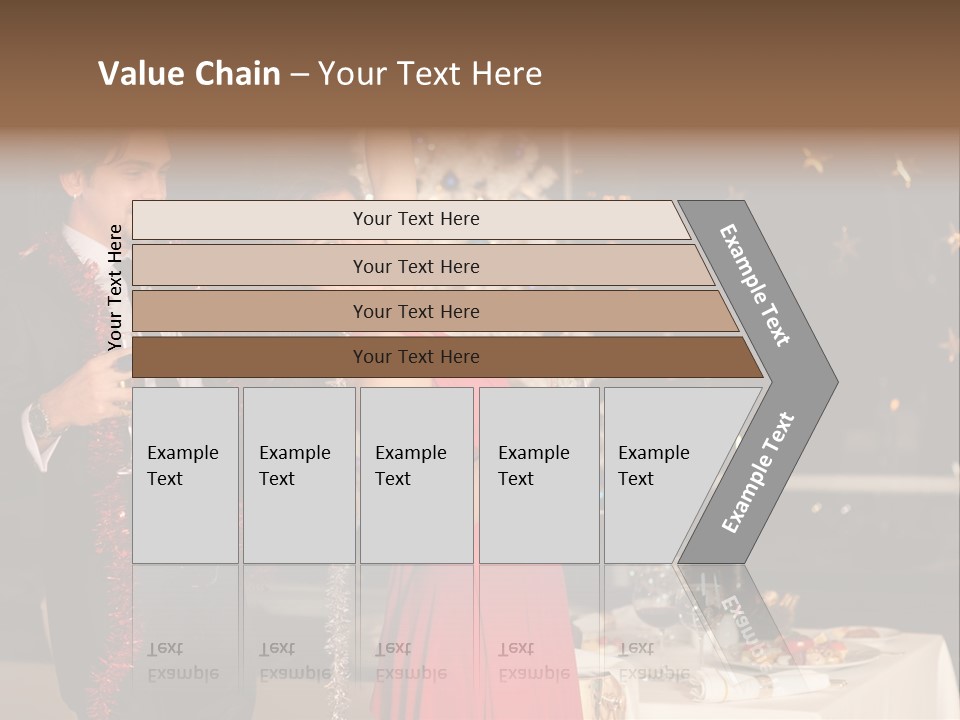Select the vertical "Your Text Here" label

tap(115, 287)
